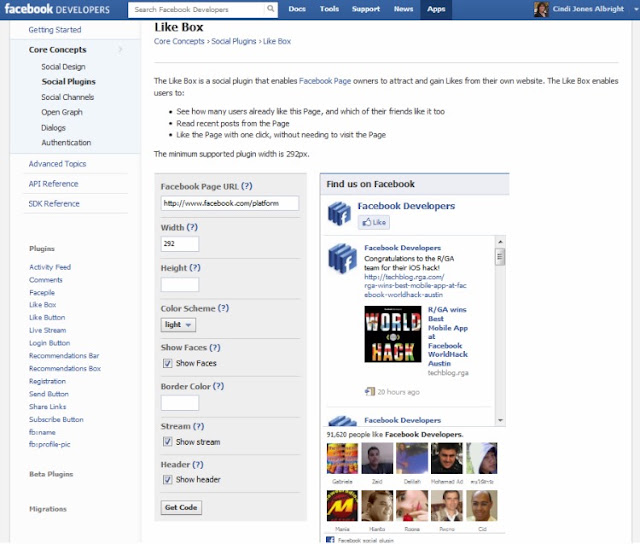
Task: Click Zaid's face thumbnail
Action: click(377, 458)
